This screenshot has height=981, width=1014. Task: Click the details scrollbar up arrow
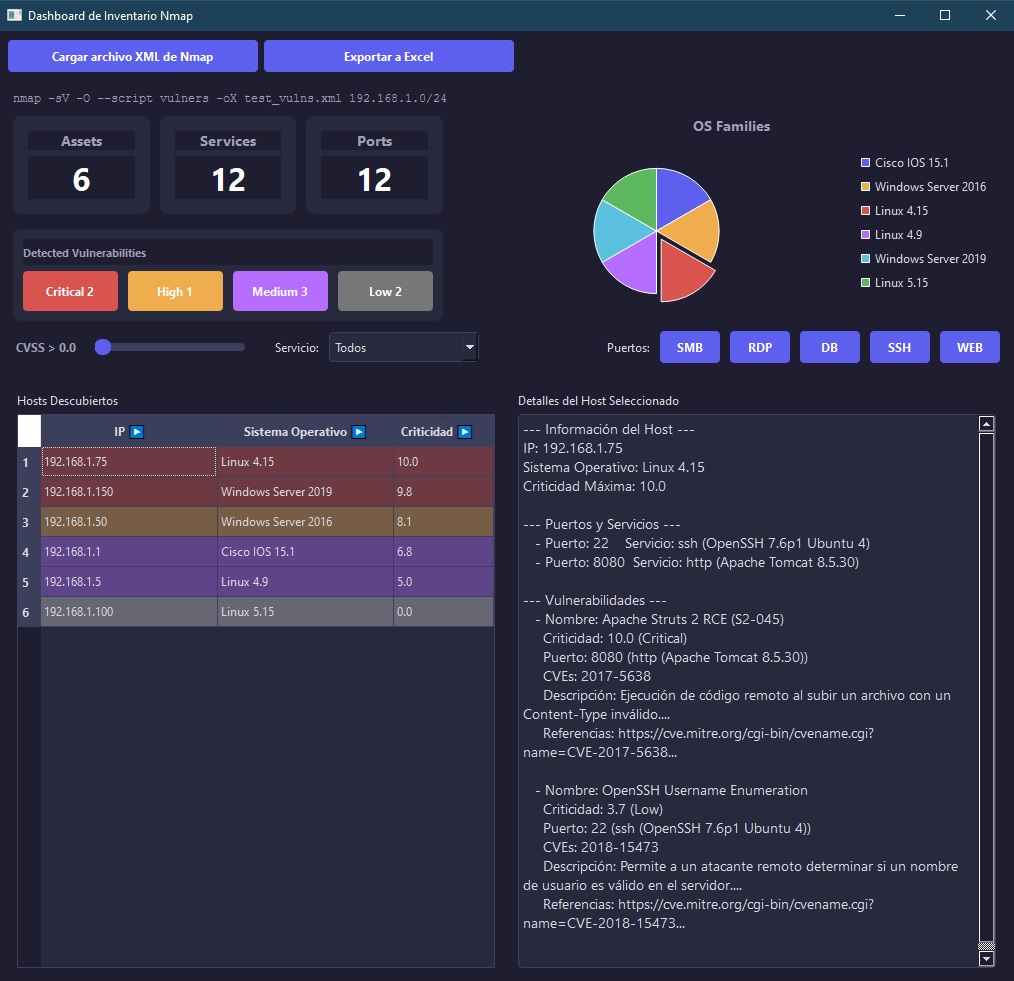pyautogui.click(x=986, y=424)
